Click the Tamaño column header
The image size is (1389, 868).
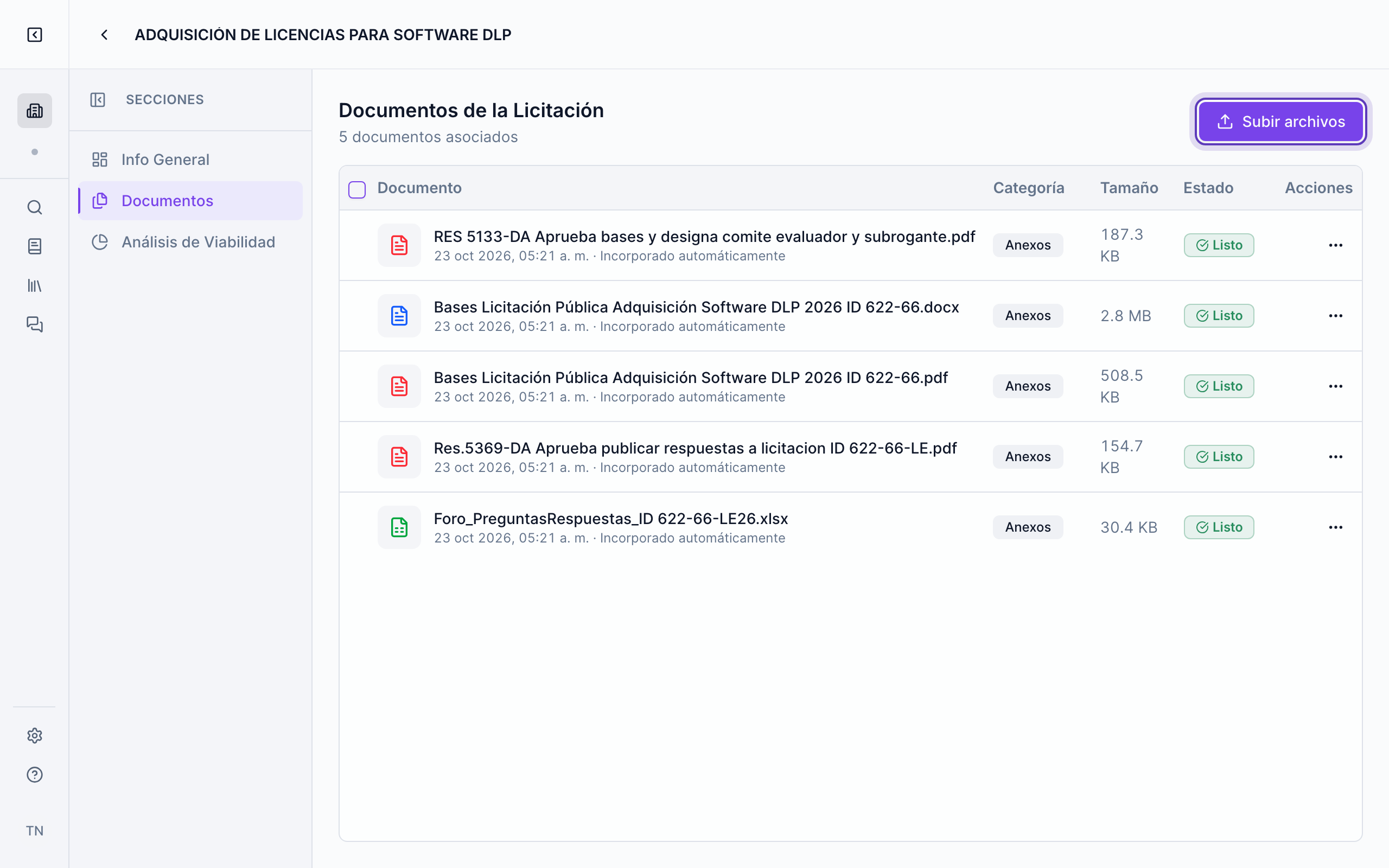1129,188
